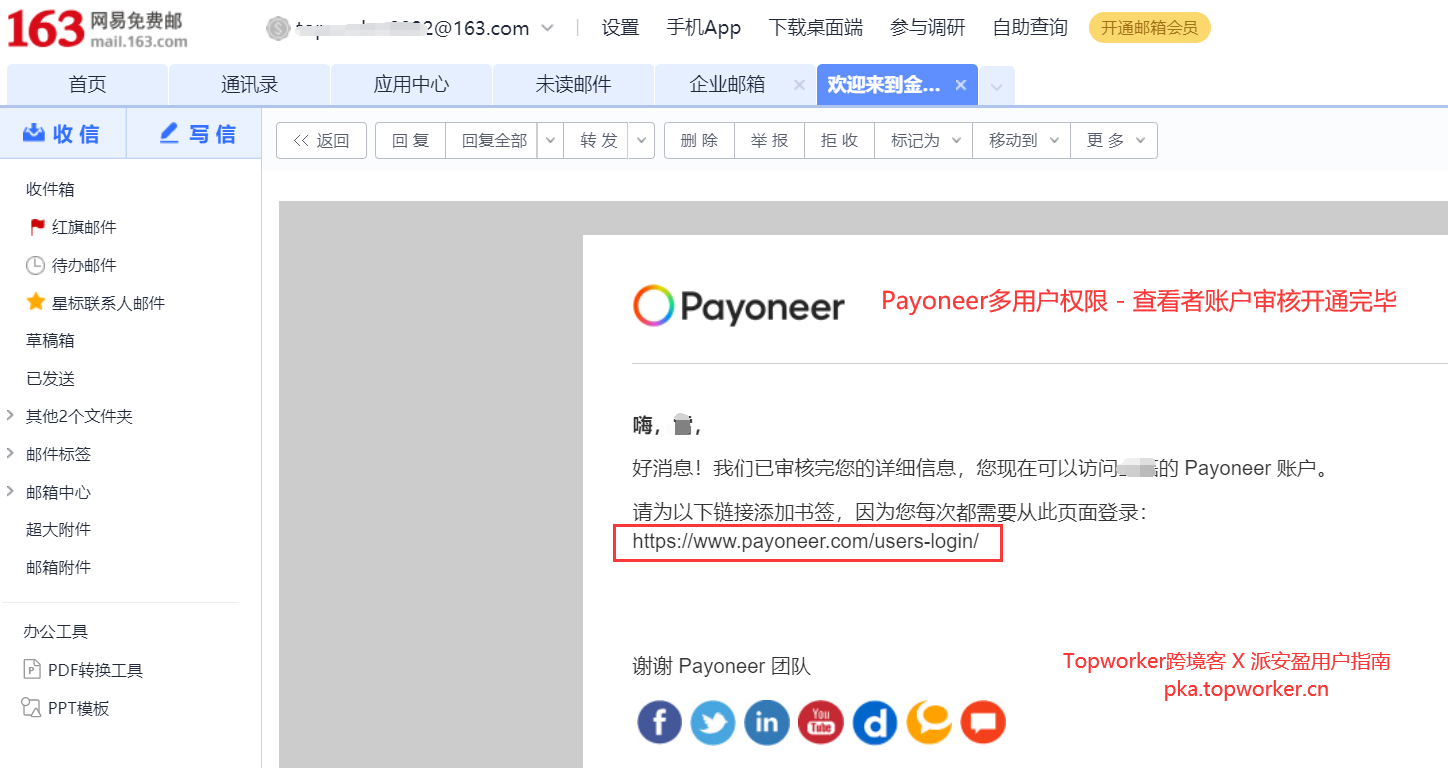Click the blue 'd' social icon
Viewport: 1448px width, 768px height.
coord(875,722)
